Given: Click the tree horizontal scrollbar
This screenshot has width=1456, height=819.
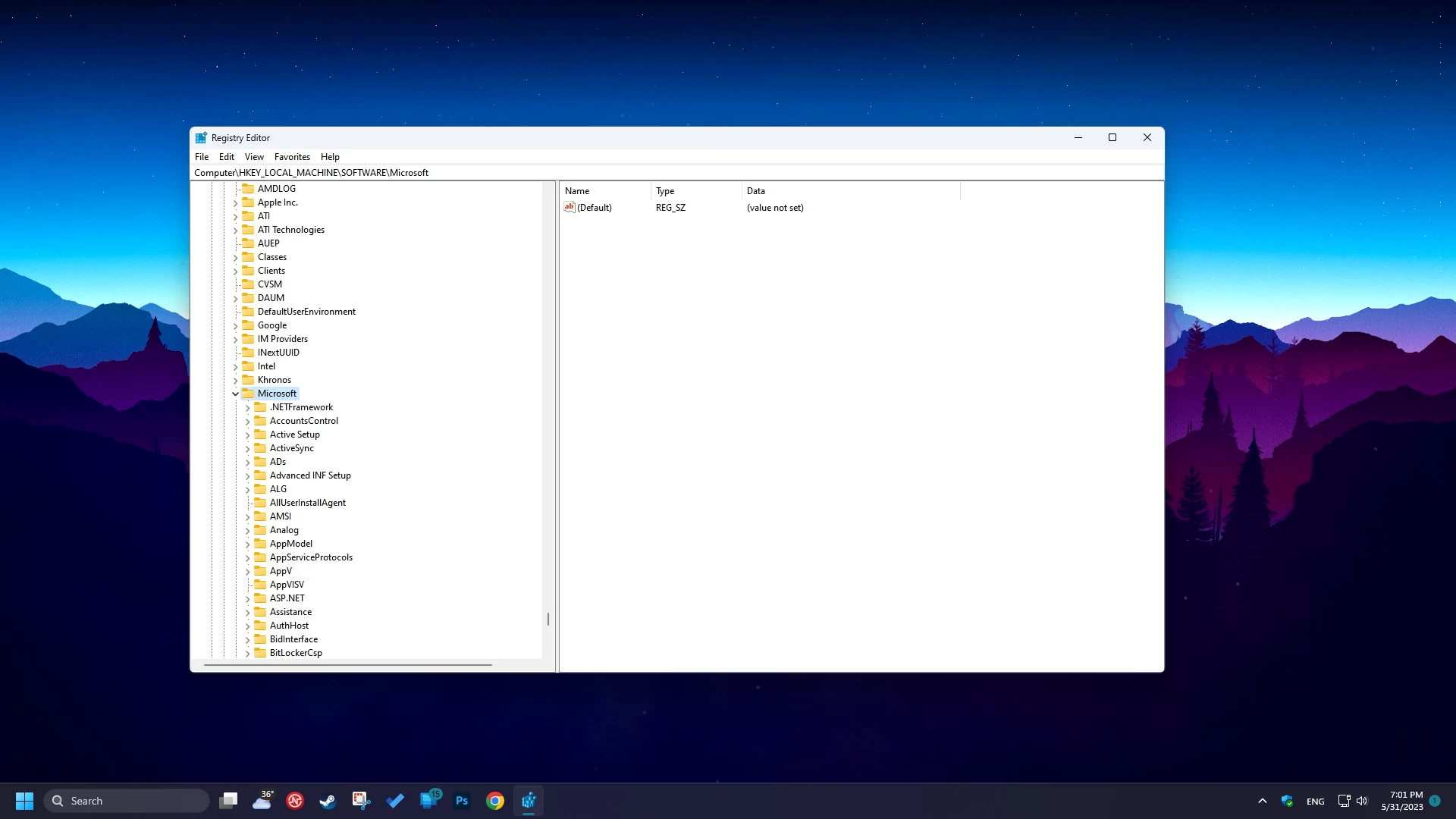Looking at the screenshot, I should coord(348,665).
